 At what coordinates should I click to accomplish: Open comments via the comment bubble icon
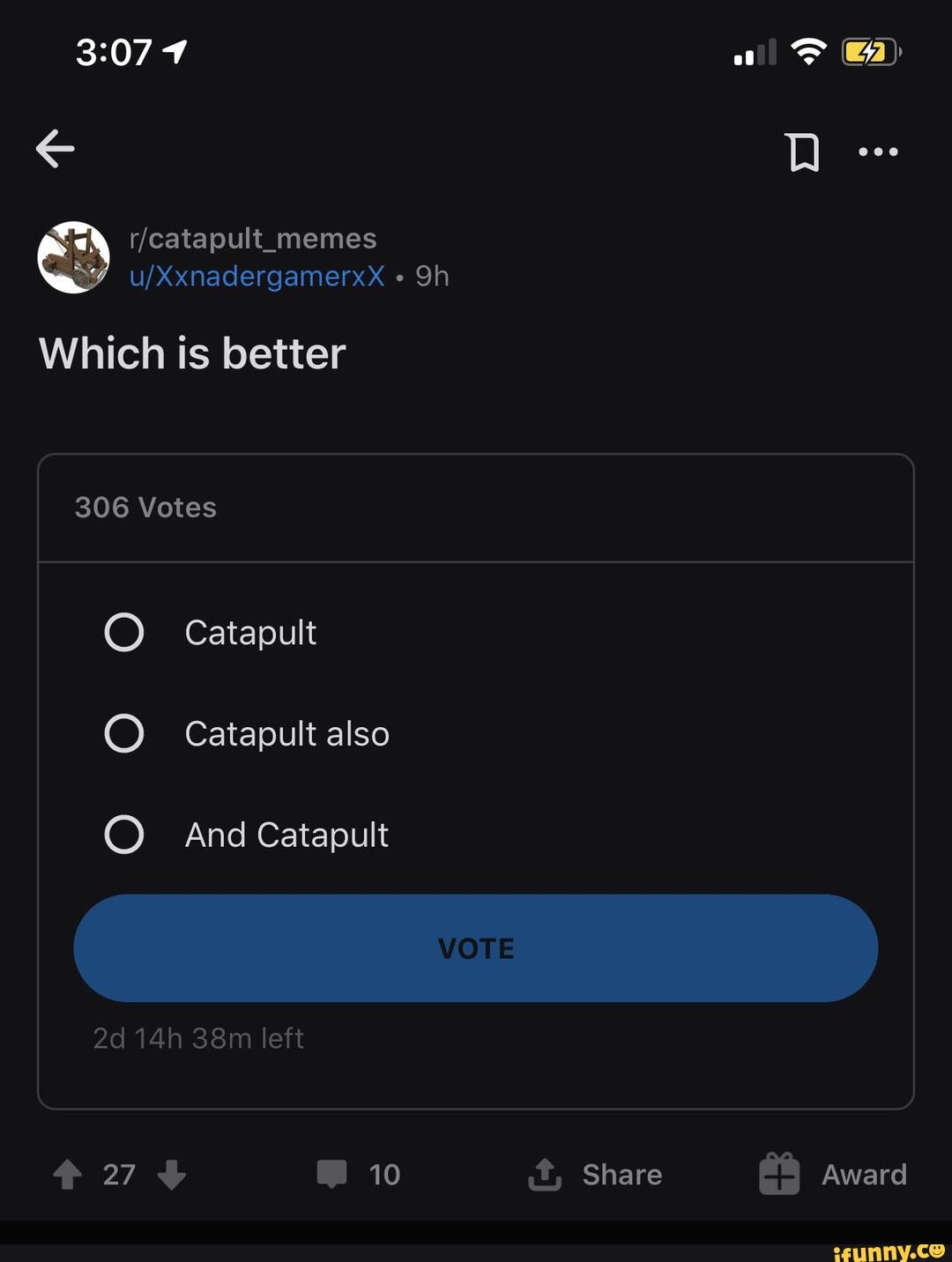pyautogui.click(x=333, y=1174)
